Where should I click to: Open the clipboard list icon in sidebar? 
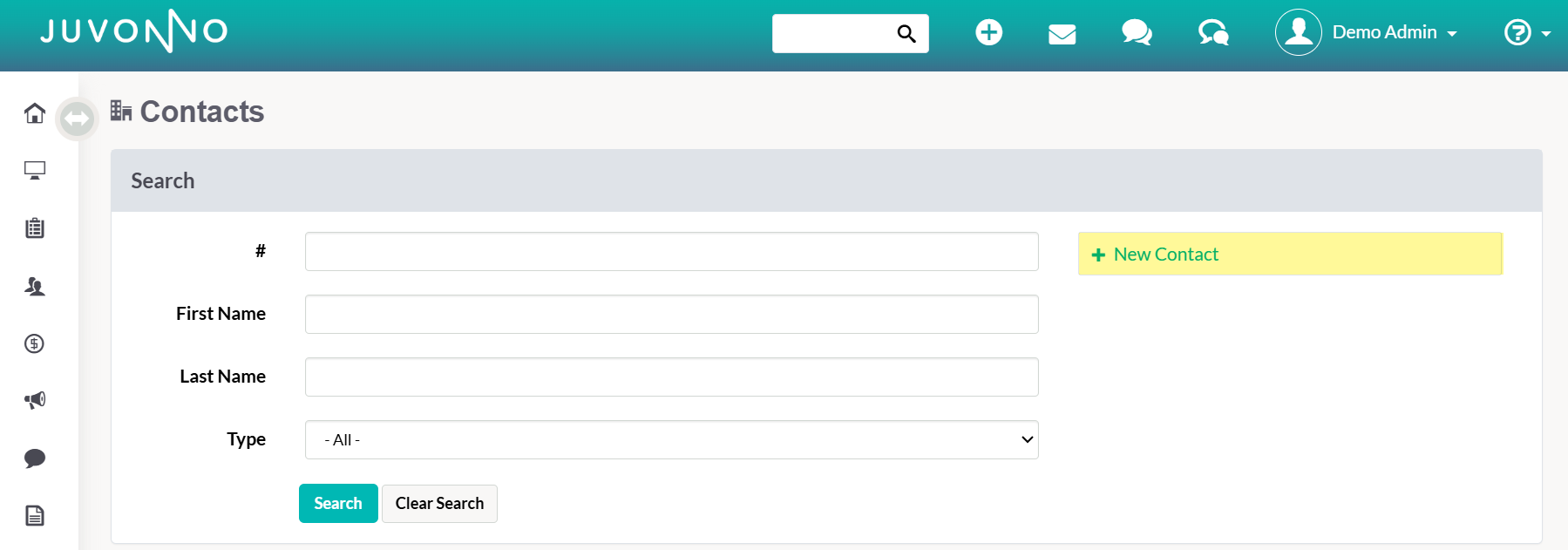35,228
